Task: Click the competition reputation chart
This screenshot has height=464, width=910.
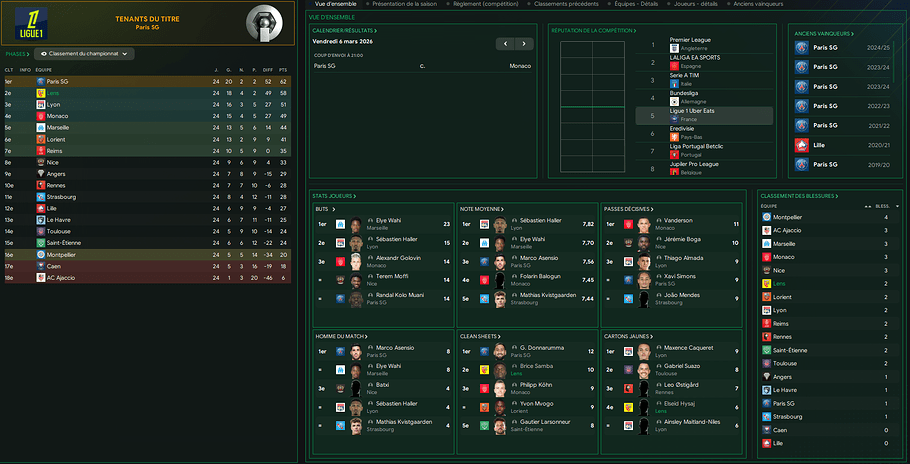Action: tap(592, 107)
